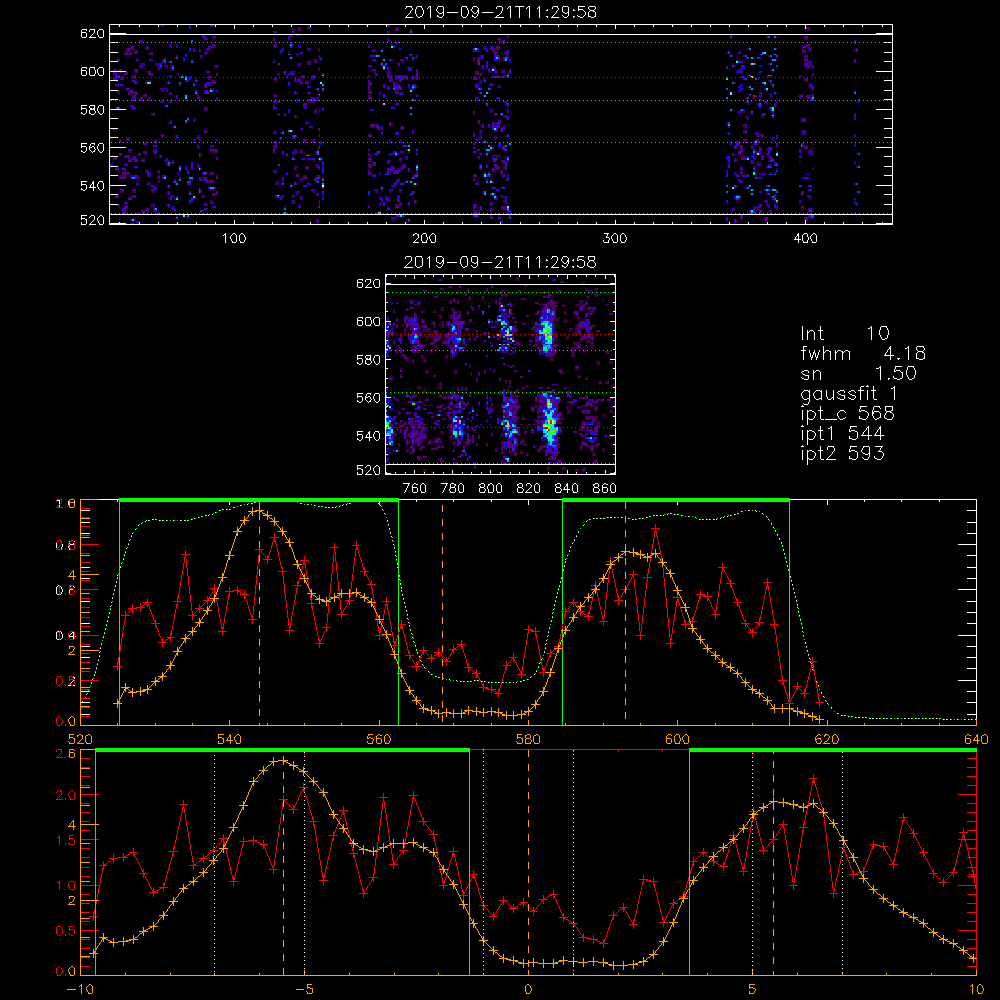Click x-axis label 540 on third profile plot
The width and height of the screenshot is (1000, 1000).
tap(230, 740)
